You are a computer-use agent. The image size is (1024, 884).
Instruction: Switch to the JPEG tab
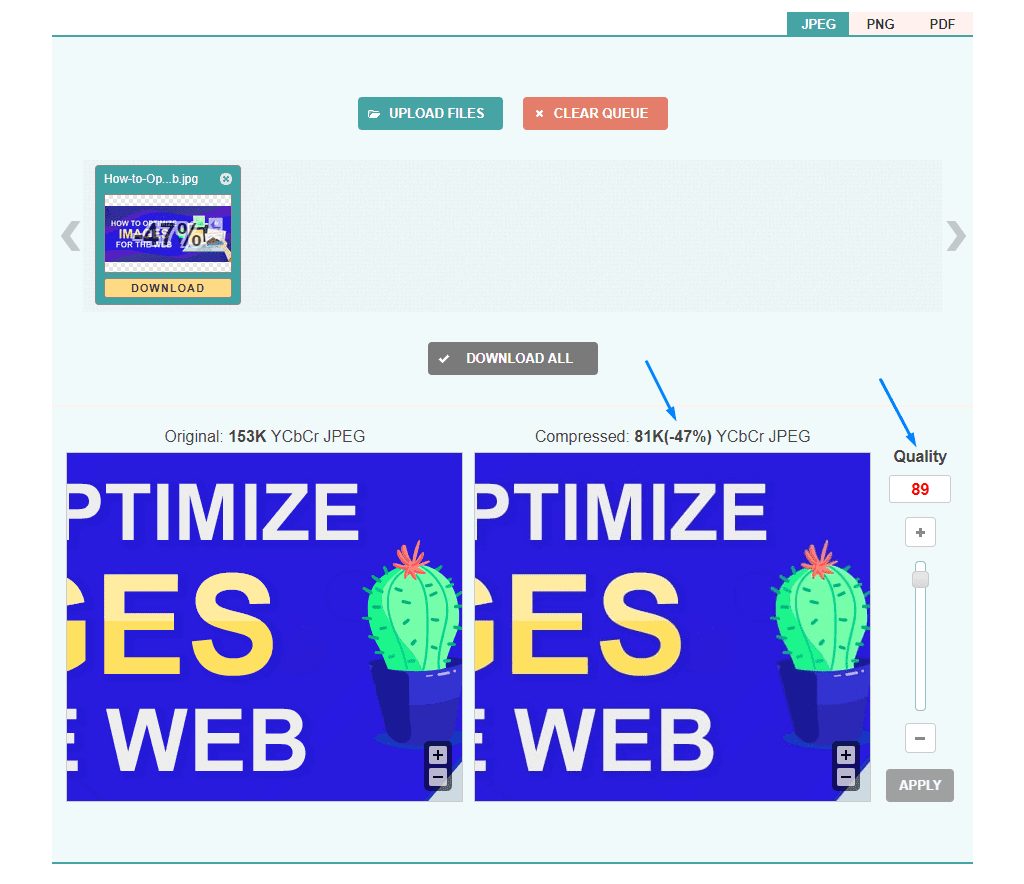point(818,24)
